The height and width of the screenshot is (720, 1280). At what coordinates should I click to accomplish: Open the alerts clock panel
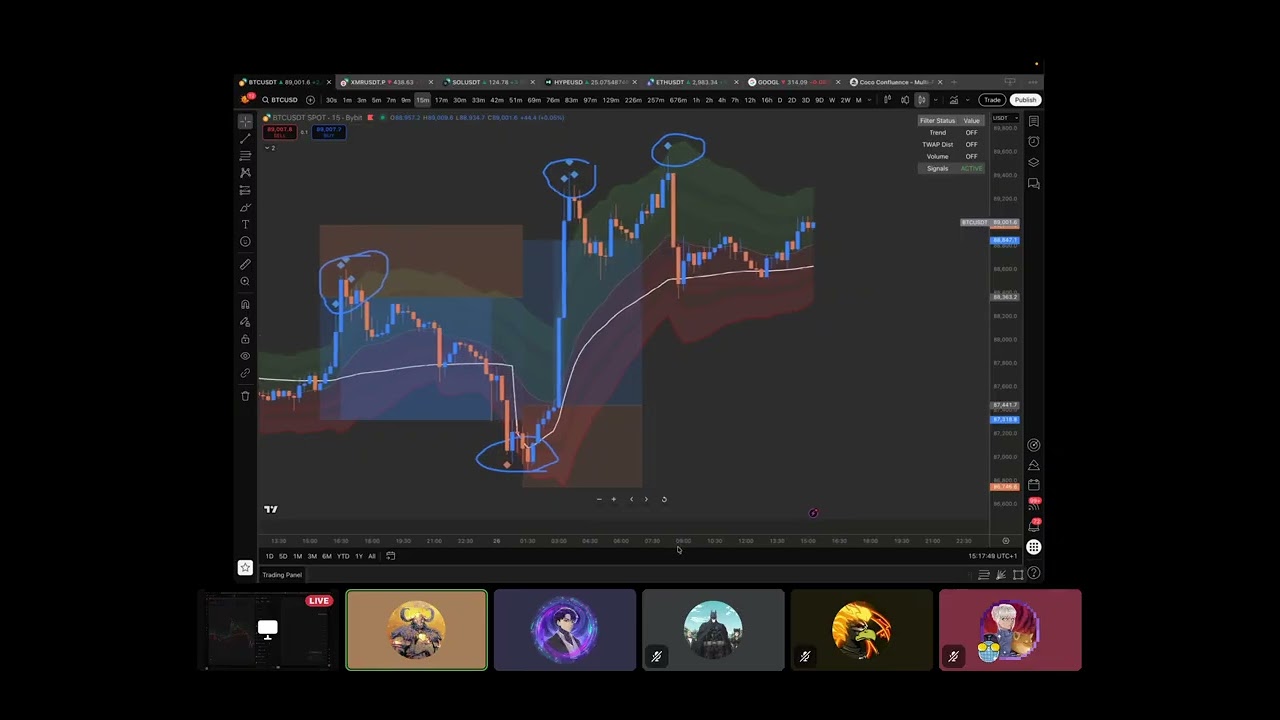(1034, 141)
